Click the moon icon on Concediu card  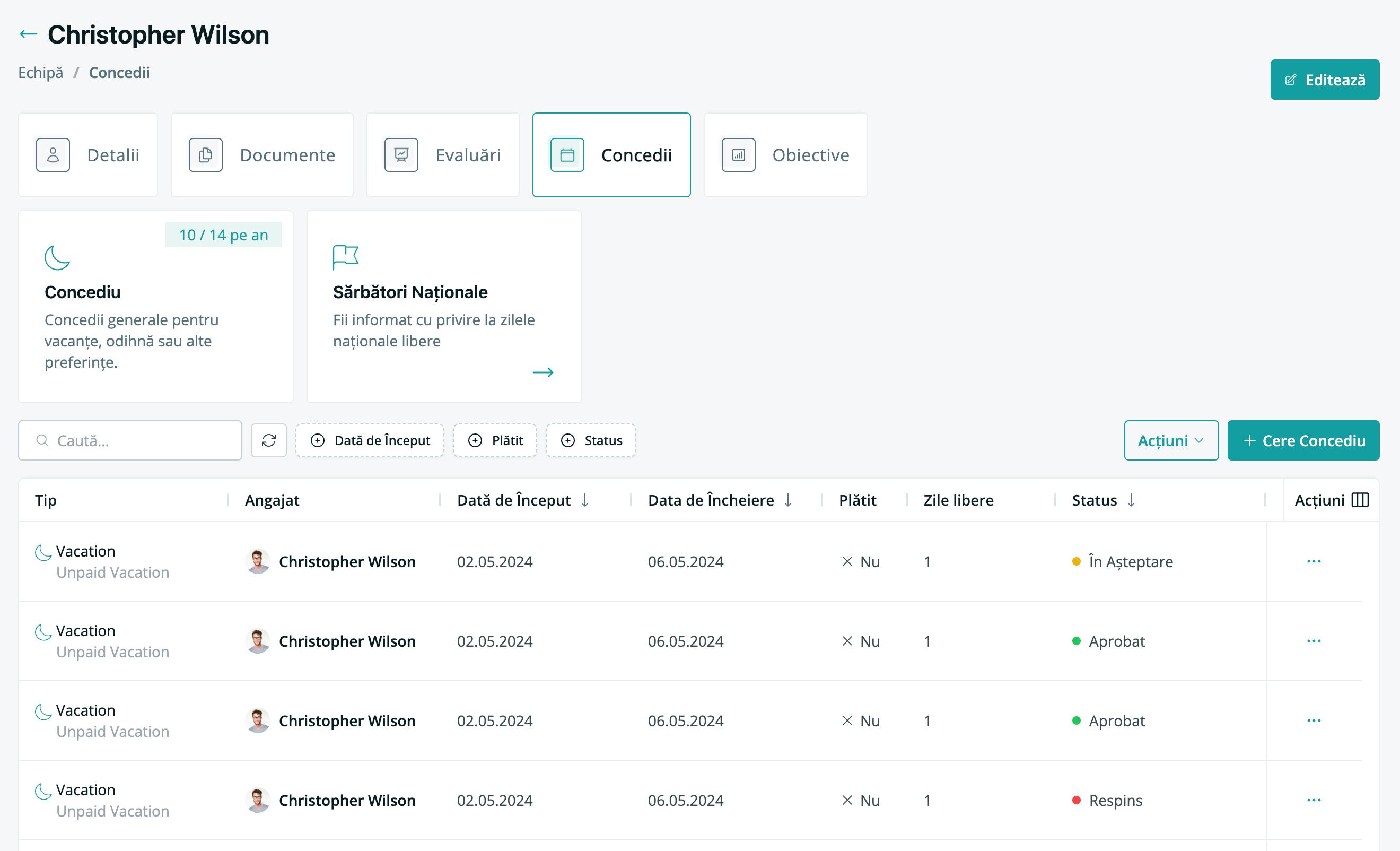pos(57,257)
